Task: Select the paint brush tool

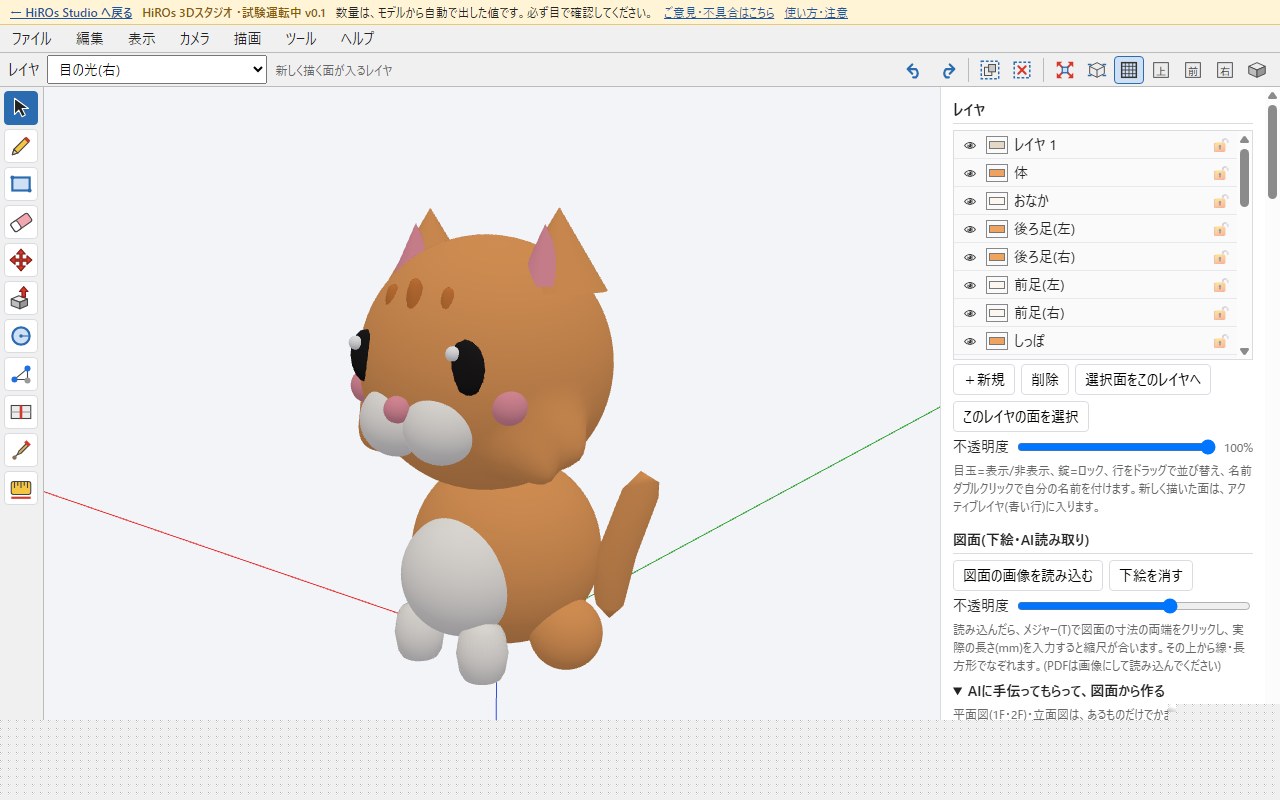Action: pyautogui.click(x=21, y=450)
